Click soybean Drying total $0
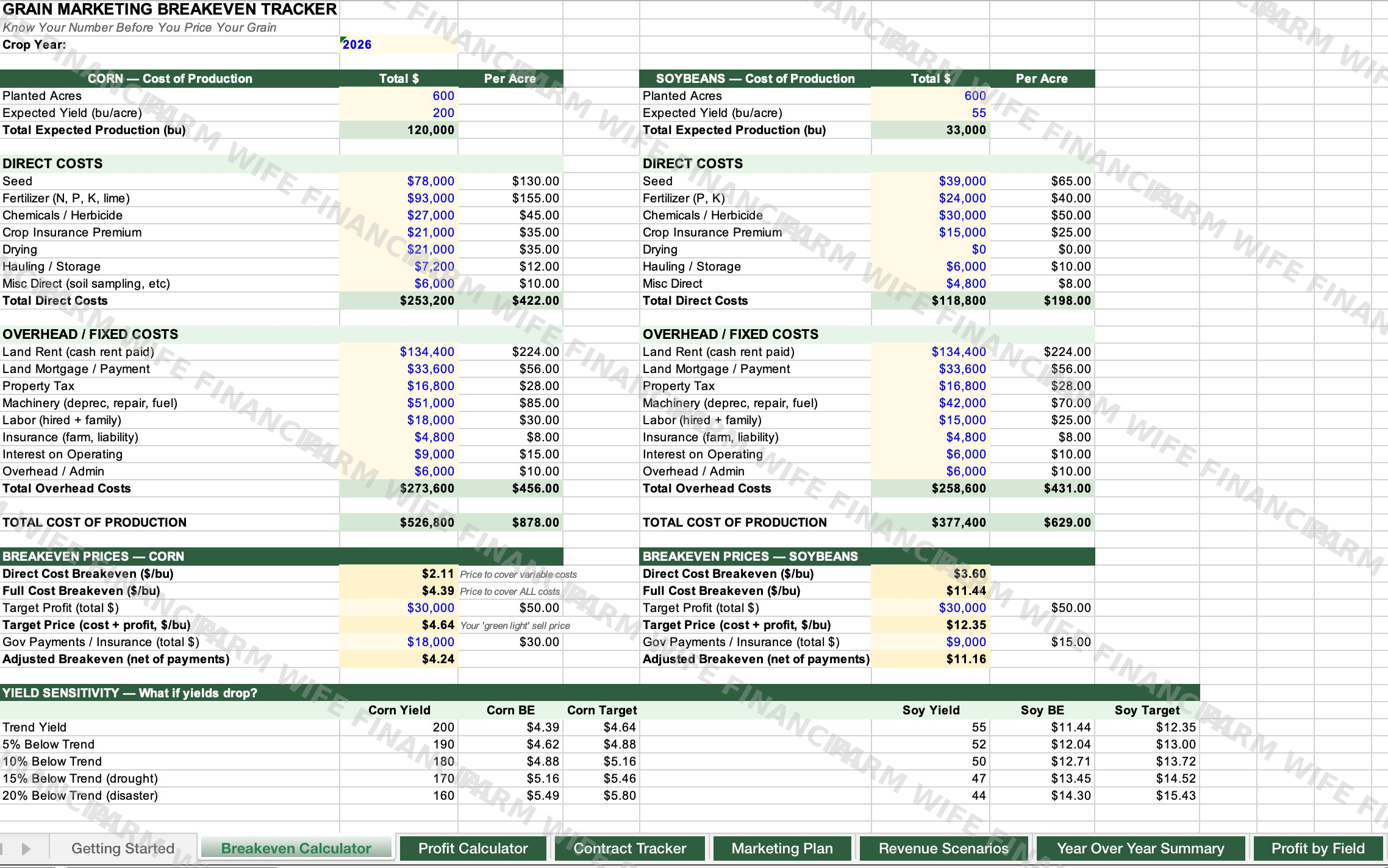The height and width of the screenshot is (868, 1388). [930, 249]
